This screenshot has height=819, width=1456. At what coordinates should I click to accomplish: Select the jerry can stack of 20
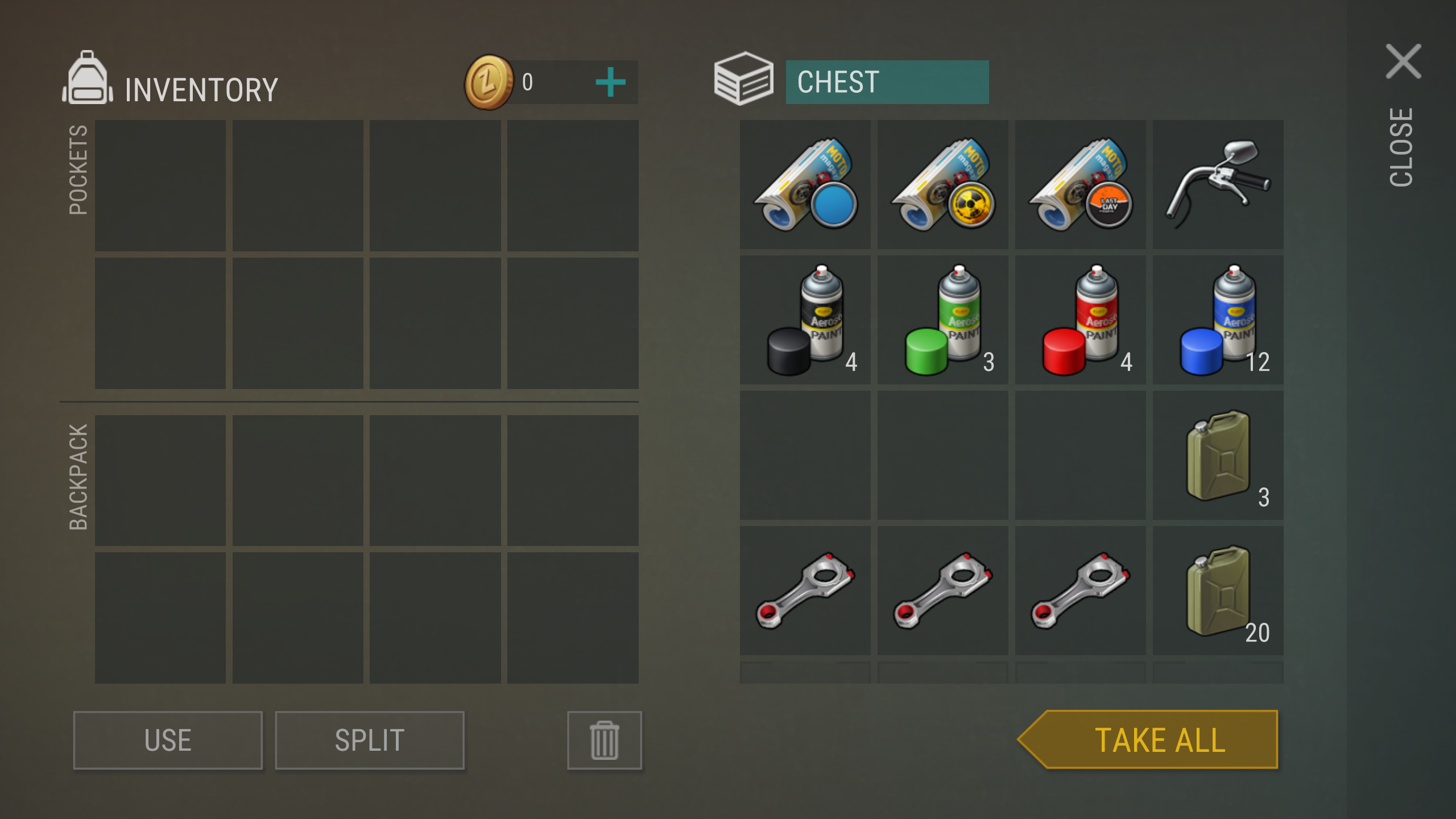tap(1218, 590)
